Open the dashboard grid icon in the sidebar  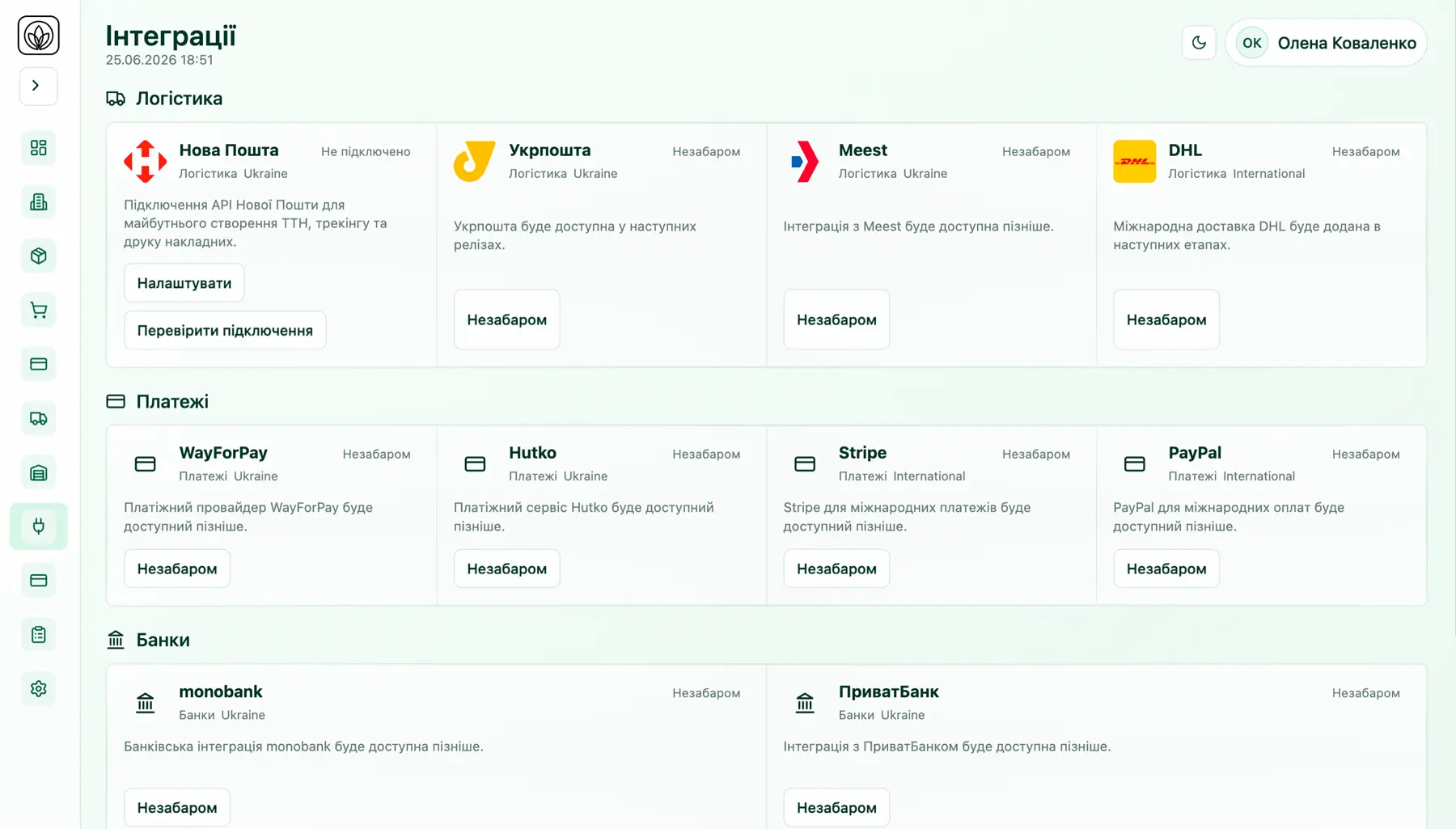tap(38, 148)
